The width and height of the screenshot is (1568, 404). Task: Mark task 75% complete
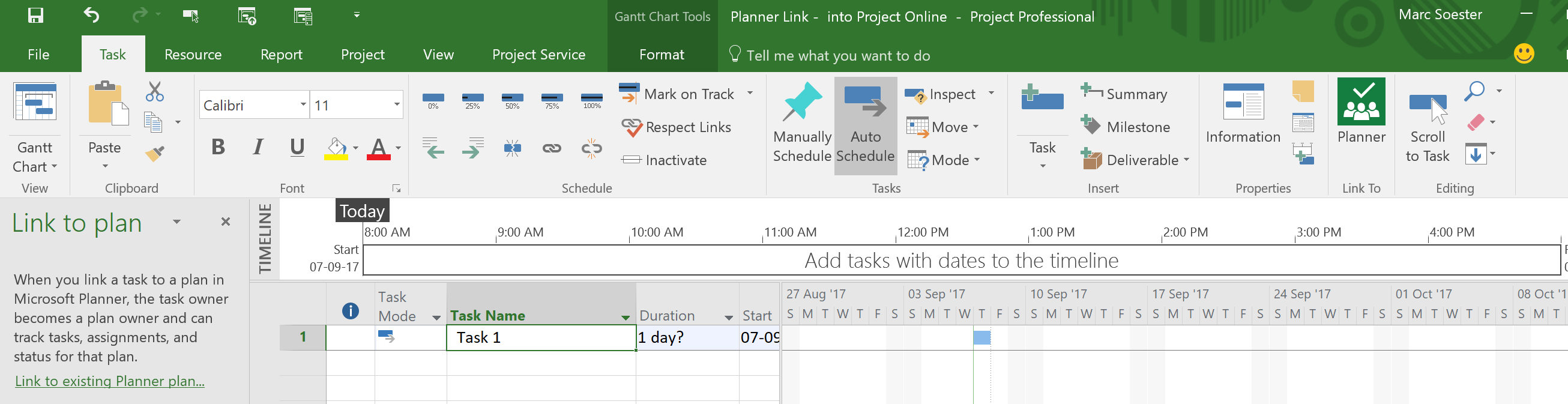(552, 100)
